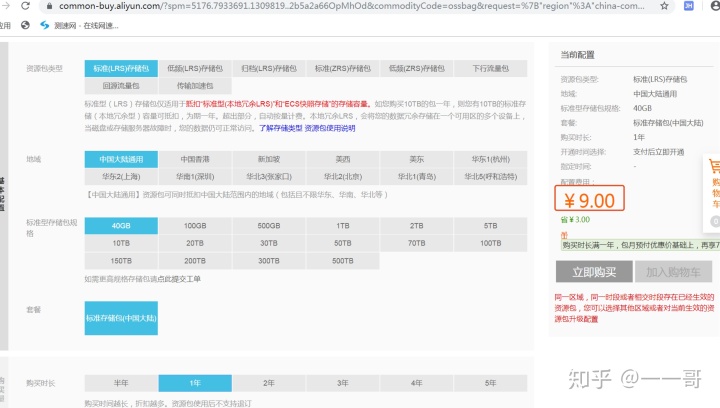Select 回源流量包 resource type
Screen dimensions: 720x408
pyautogui.click(x=121, y=86)
